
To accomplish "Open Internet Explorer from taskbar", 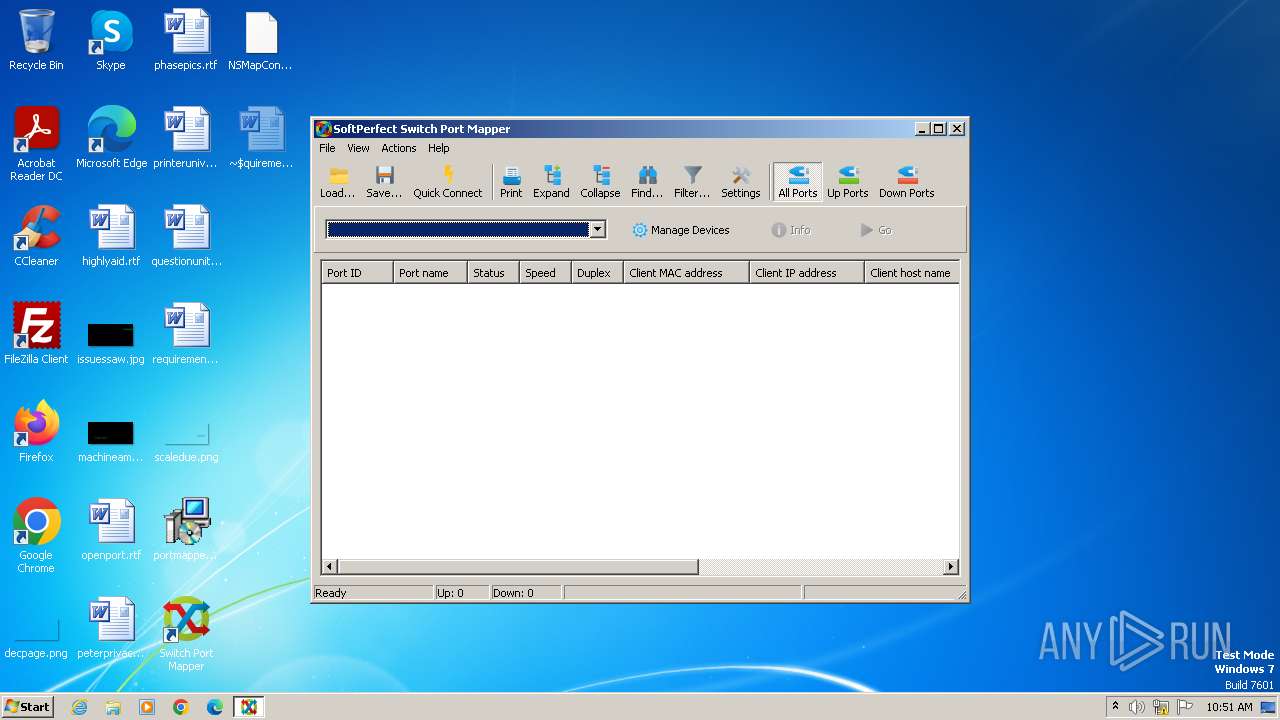I will (79, 707).
